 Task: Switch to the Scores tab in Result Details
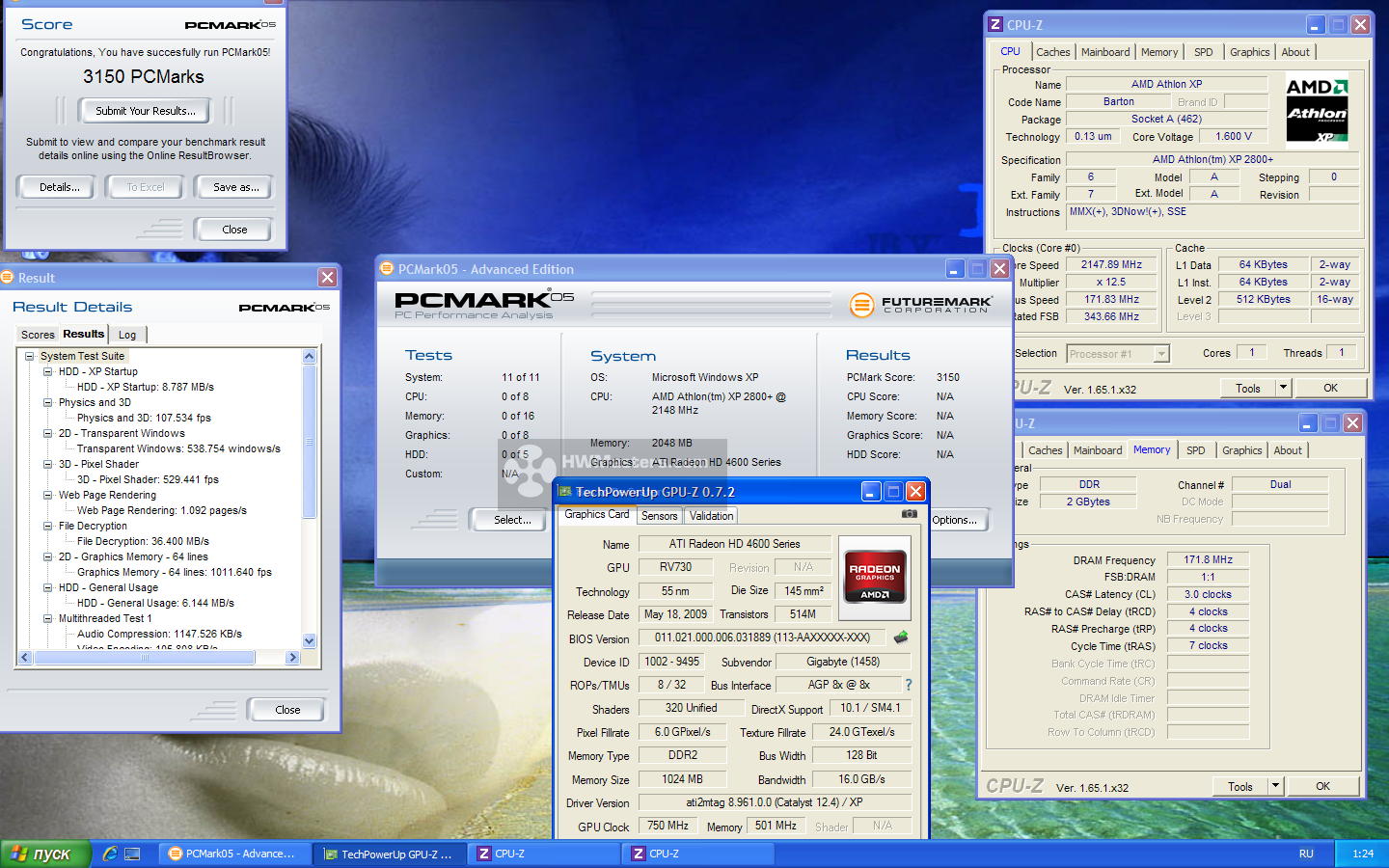38,335
